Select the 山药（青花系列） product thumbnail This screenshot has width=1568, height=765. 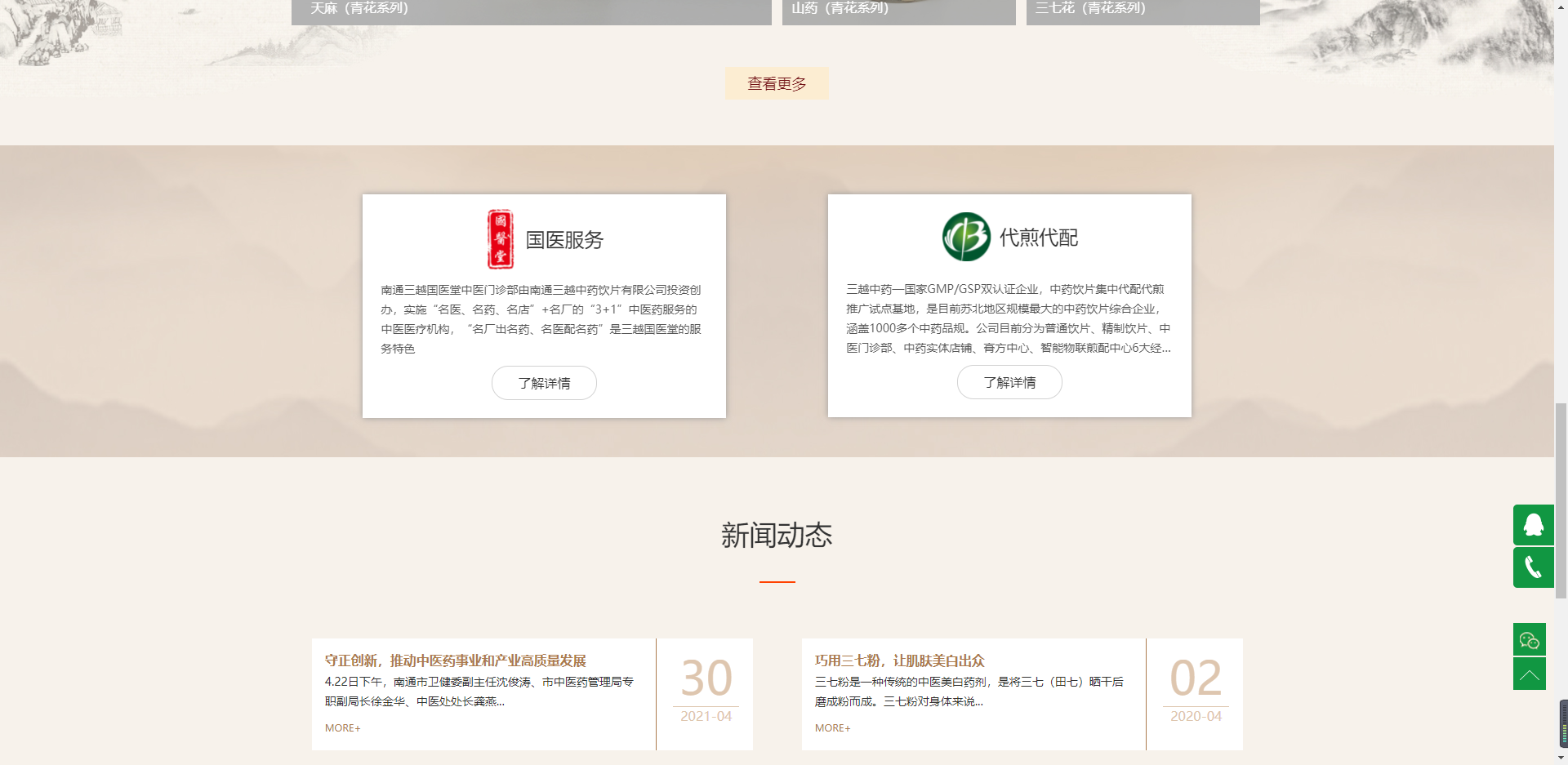click(x=898, y=11)
